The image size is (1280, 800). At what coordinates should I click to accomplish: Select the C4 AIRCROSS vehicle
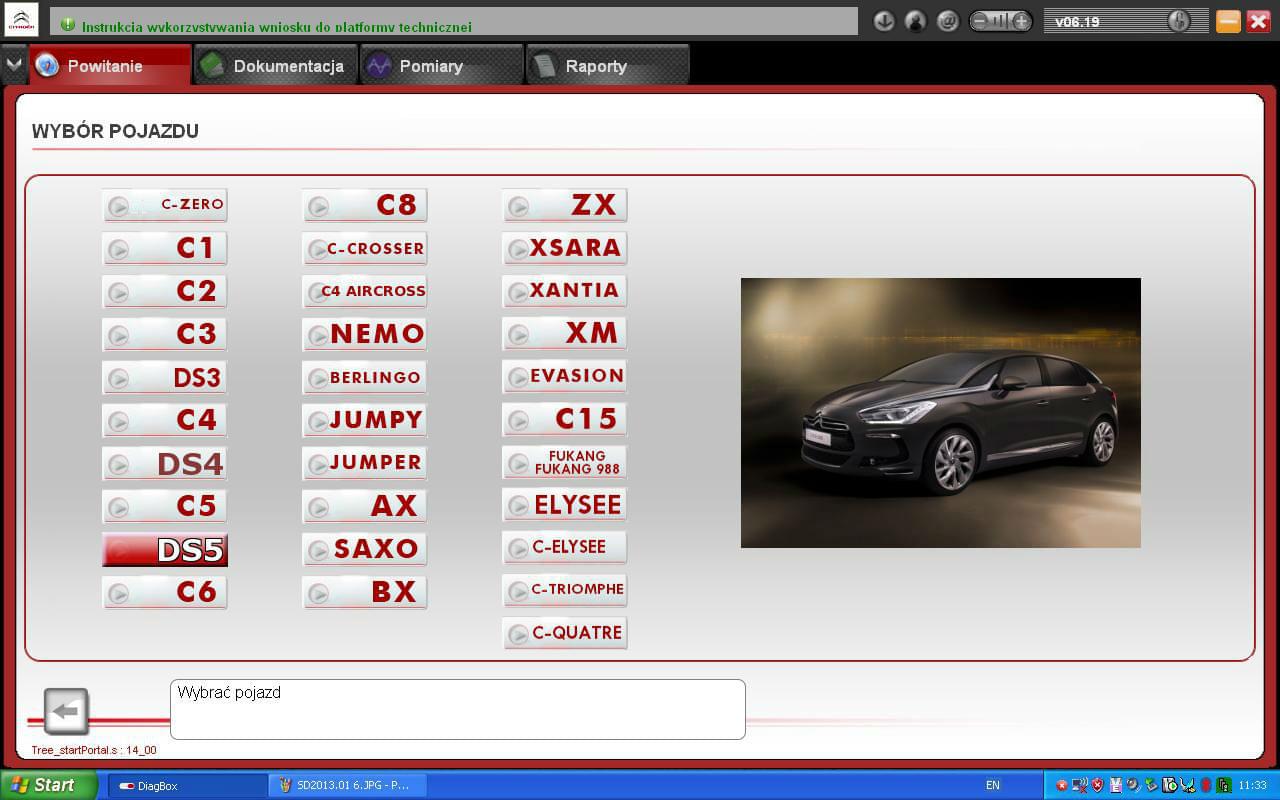click(365, 291)
